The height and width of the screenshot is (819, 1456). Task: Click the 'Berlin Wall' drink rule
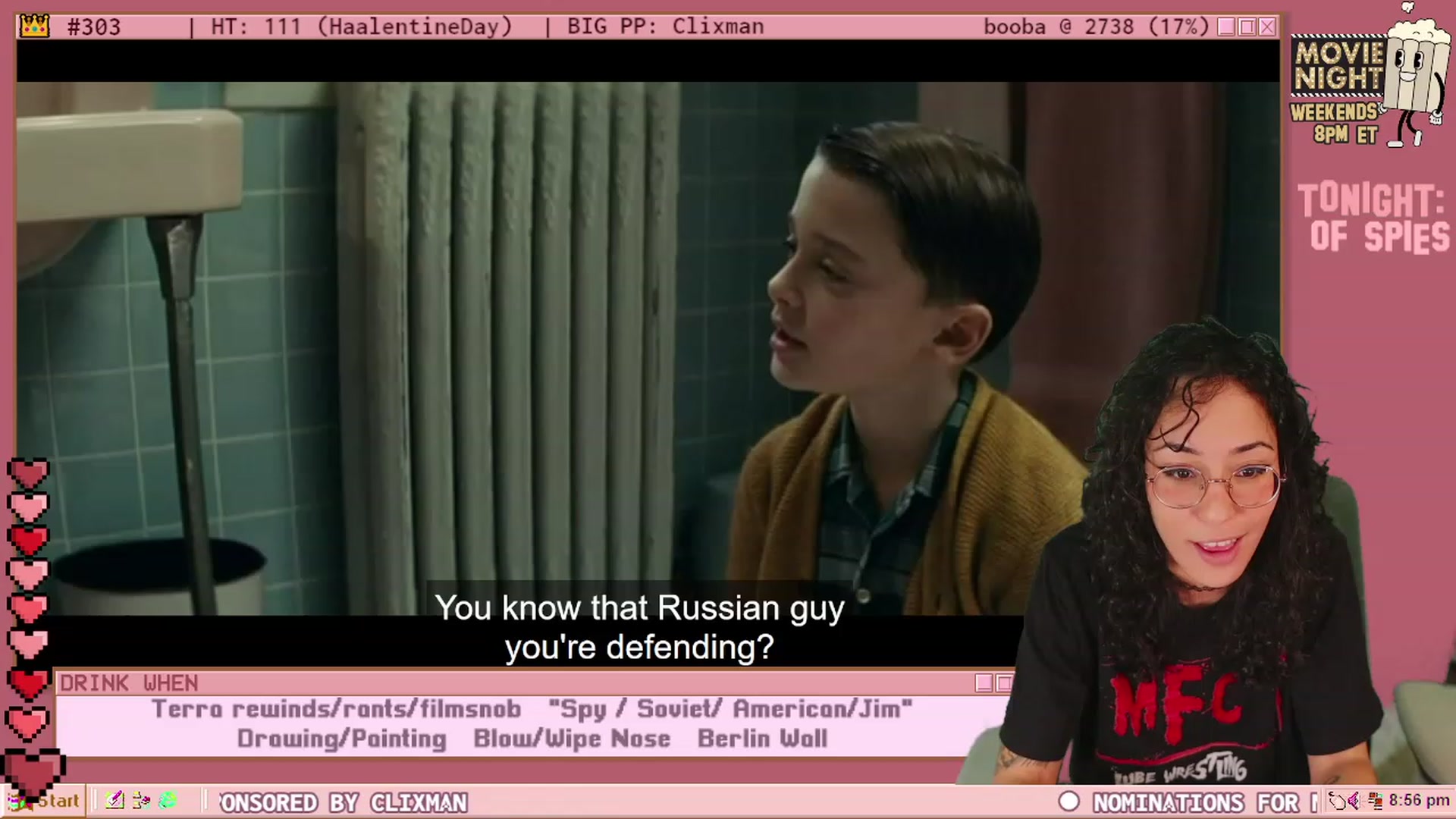tap(762, 739)
